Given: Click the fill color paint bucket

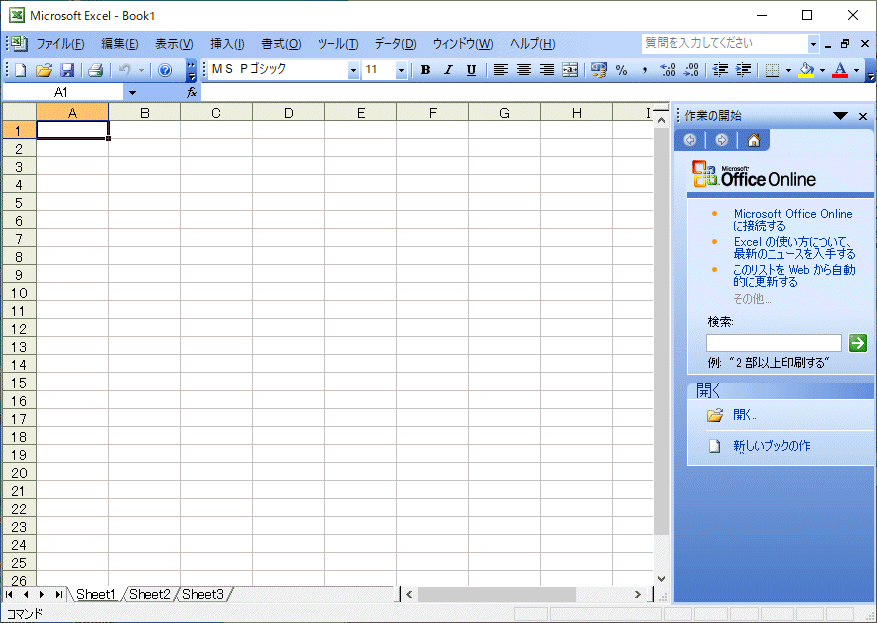Looking at the screenshot, I should point(806,70).
